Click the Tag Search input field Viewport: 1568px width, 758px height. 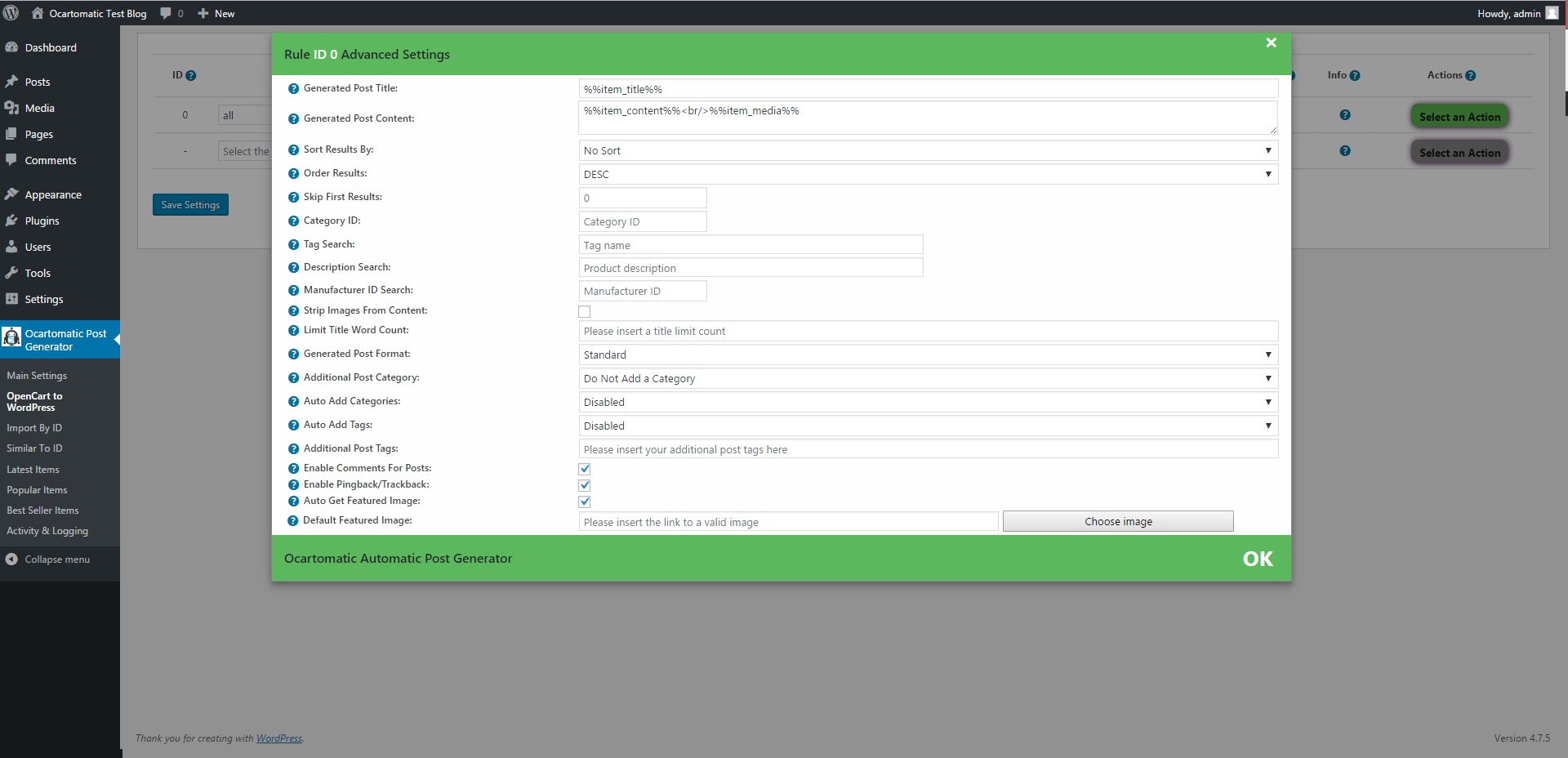(x=751, y=245)
